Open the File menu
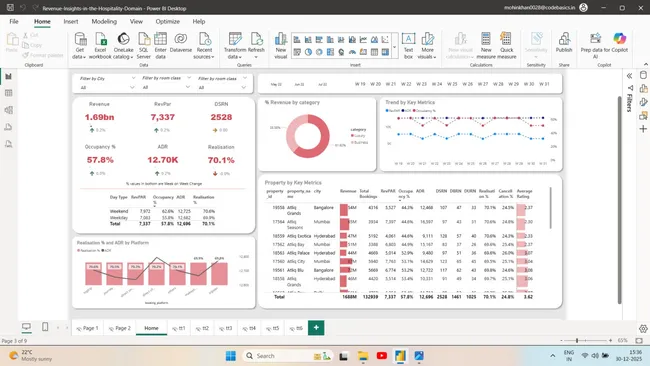650x366 pixels. [14, 22]
